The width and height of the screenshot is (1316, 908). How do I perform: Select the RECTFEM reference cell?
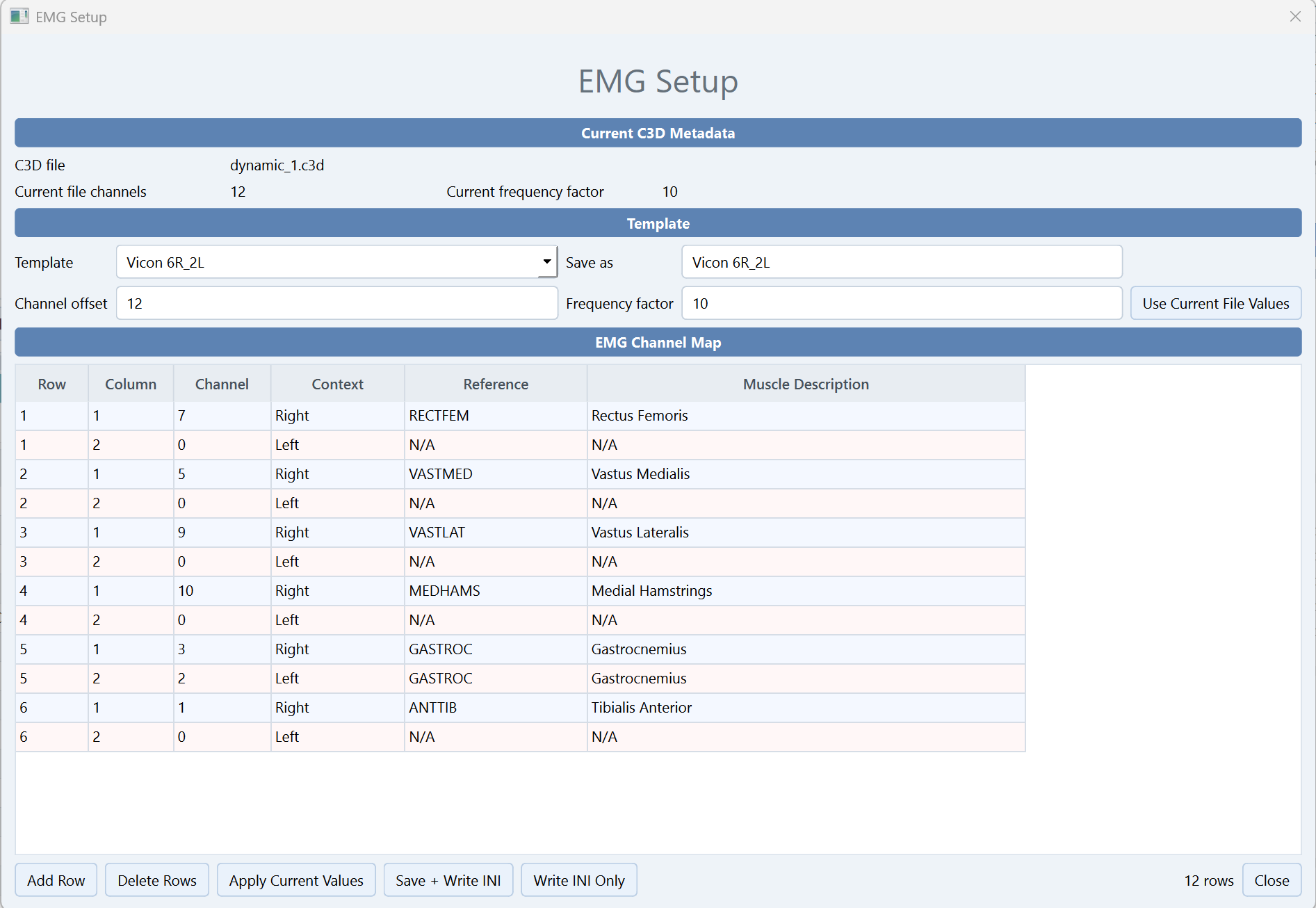[496, 416]
